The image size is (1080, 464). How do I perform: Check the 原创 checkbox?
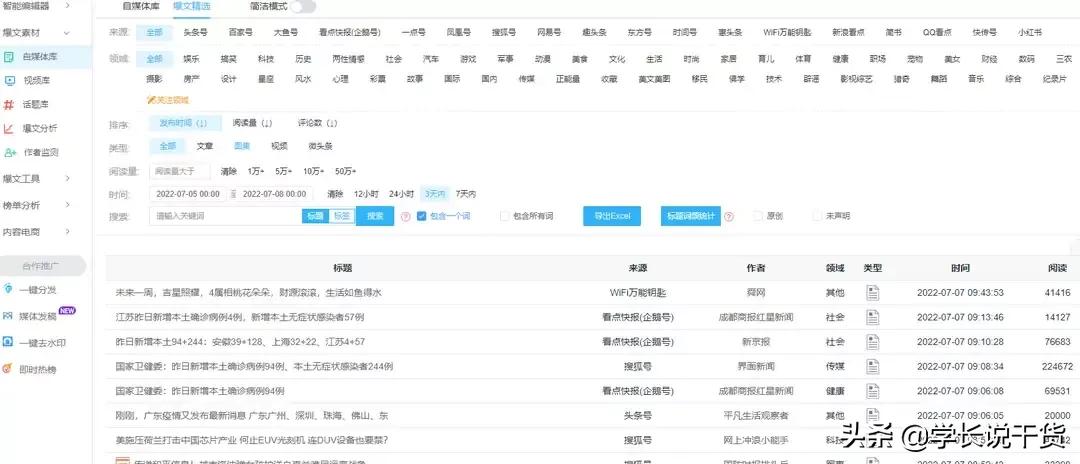758,216
